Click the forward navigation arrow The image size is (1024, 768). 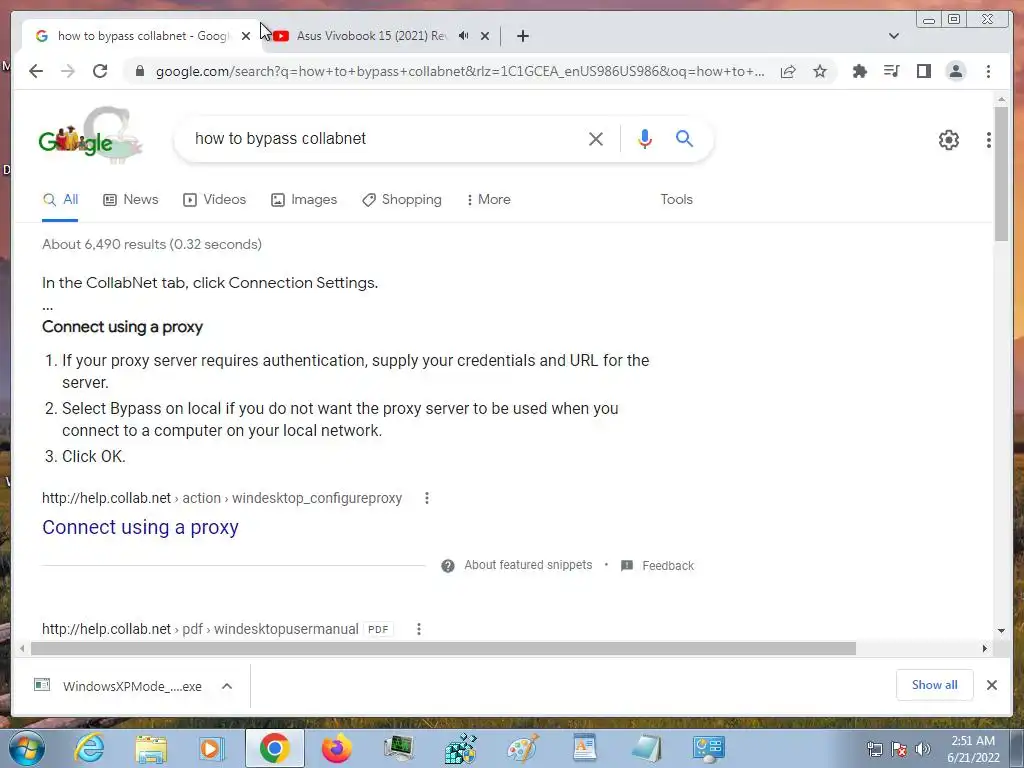[x=68, y=71]
